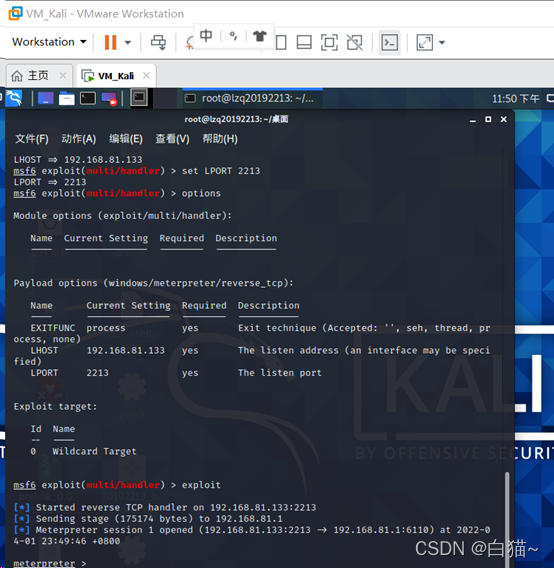Open the 动作(A) menu
The image size is (554, 568).
pyautogui.click(x=79, y=139)
